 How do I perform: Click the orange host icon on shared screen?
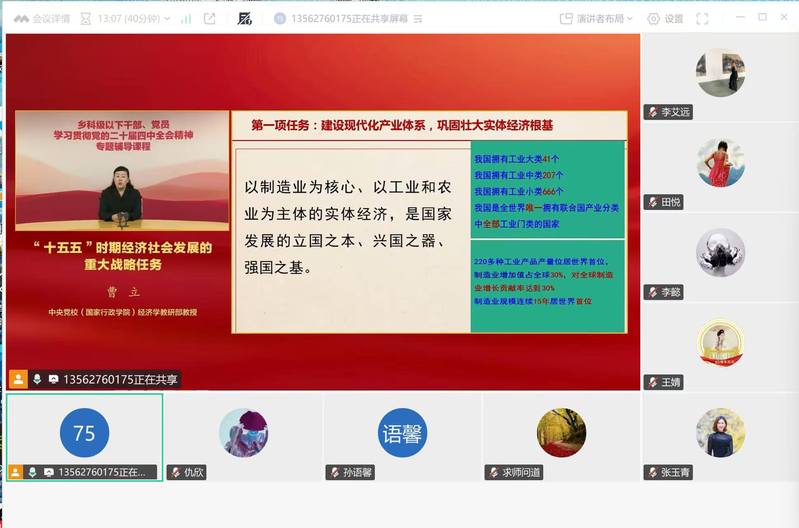point(17,379)
